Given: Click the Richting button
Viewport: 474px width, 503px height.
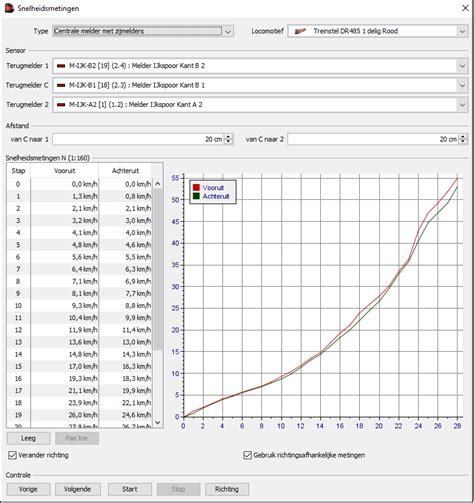Looking at the screenshot, I should point(227,489).
